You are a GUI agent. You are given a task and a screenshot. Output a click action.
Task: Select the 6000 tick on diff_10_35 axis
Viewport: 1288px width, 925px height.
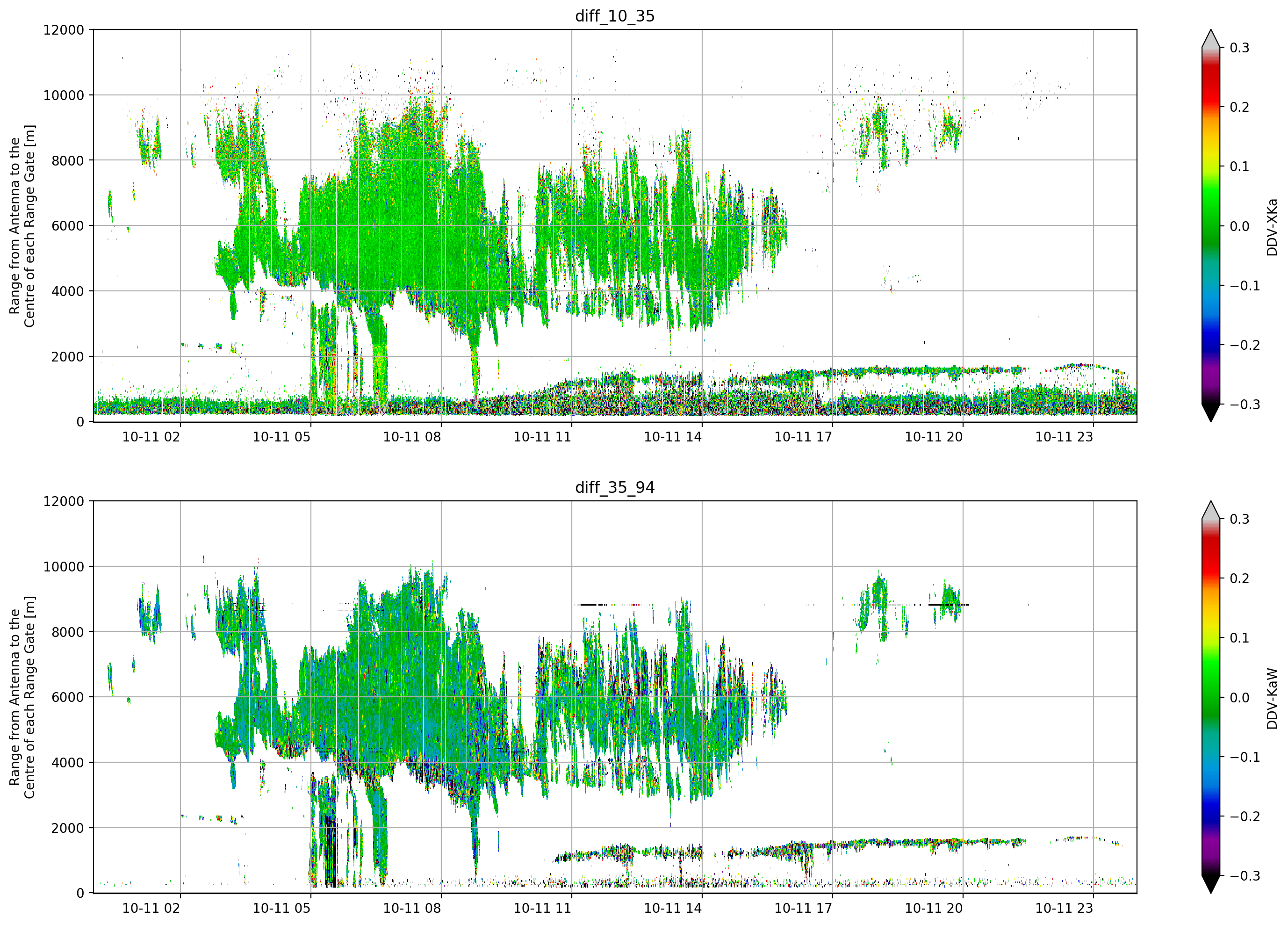68,226
